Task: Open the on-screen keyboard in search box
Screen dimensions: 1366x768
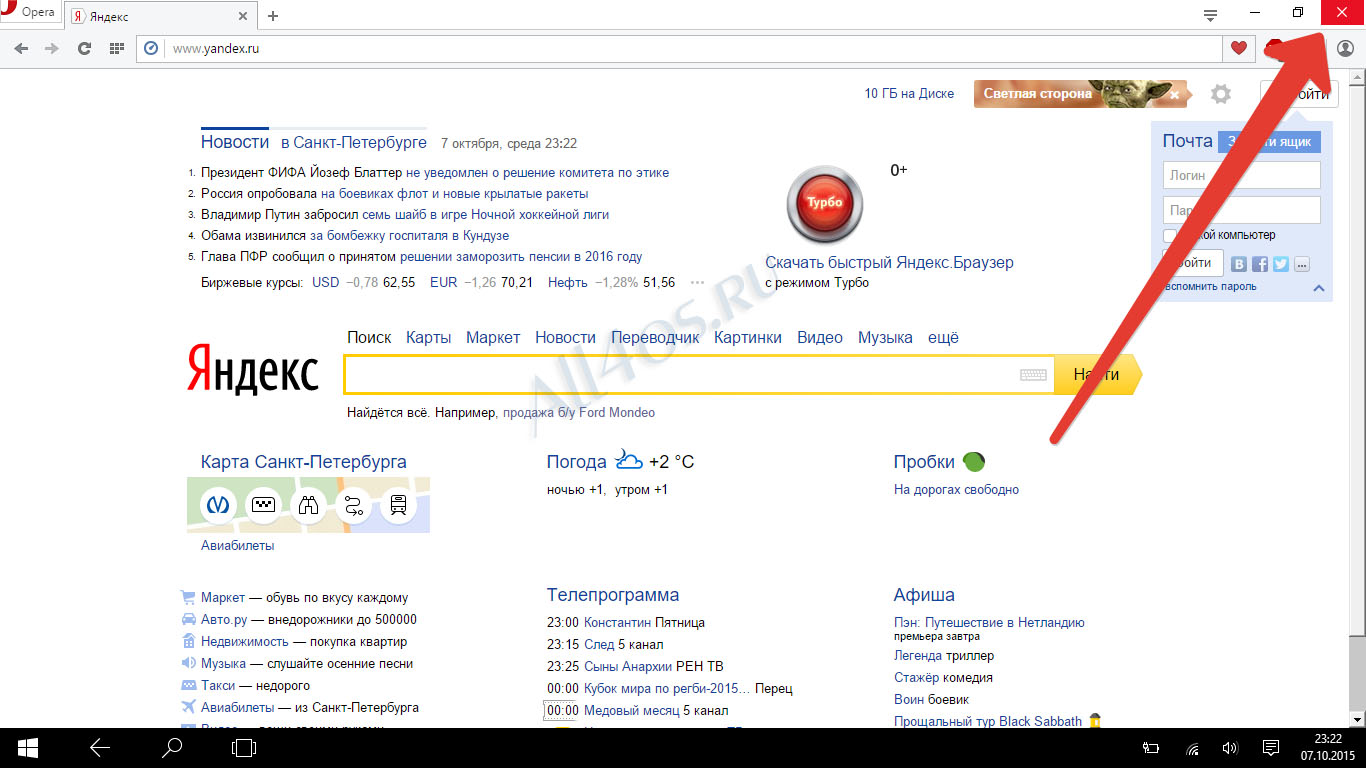Action: pos(1033,375)
